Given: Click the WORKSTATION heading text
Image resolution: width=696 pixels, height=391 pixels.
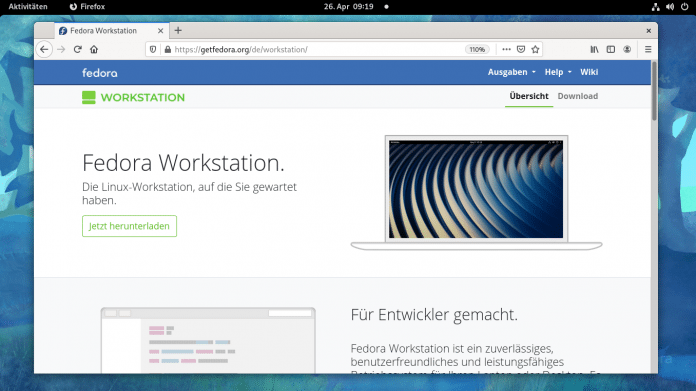Looking at the screenshot, I should [x=142, y=98].
